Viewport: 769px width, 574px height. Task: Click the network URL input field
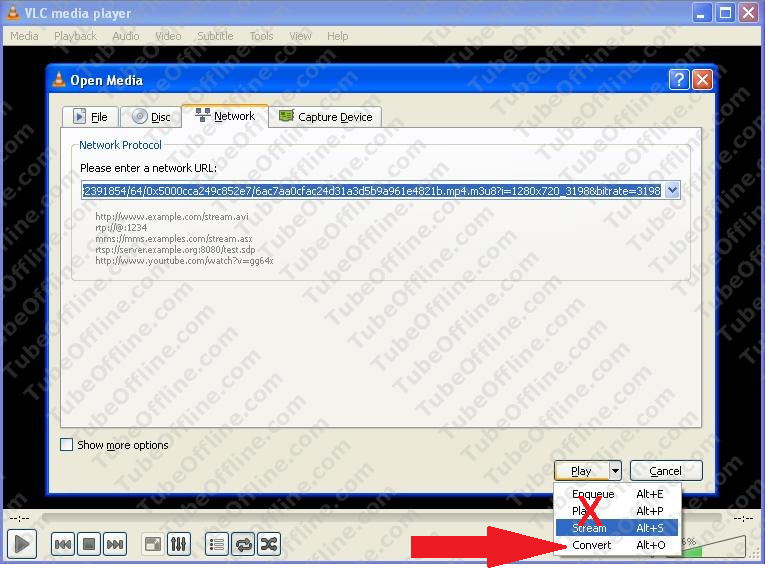point(370,190)
